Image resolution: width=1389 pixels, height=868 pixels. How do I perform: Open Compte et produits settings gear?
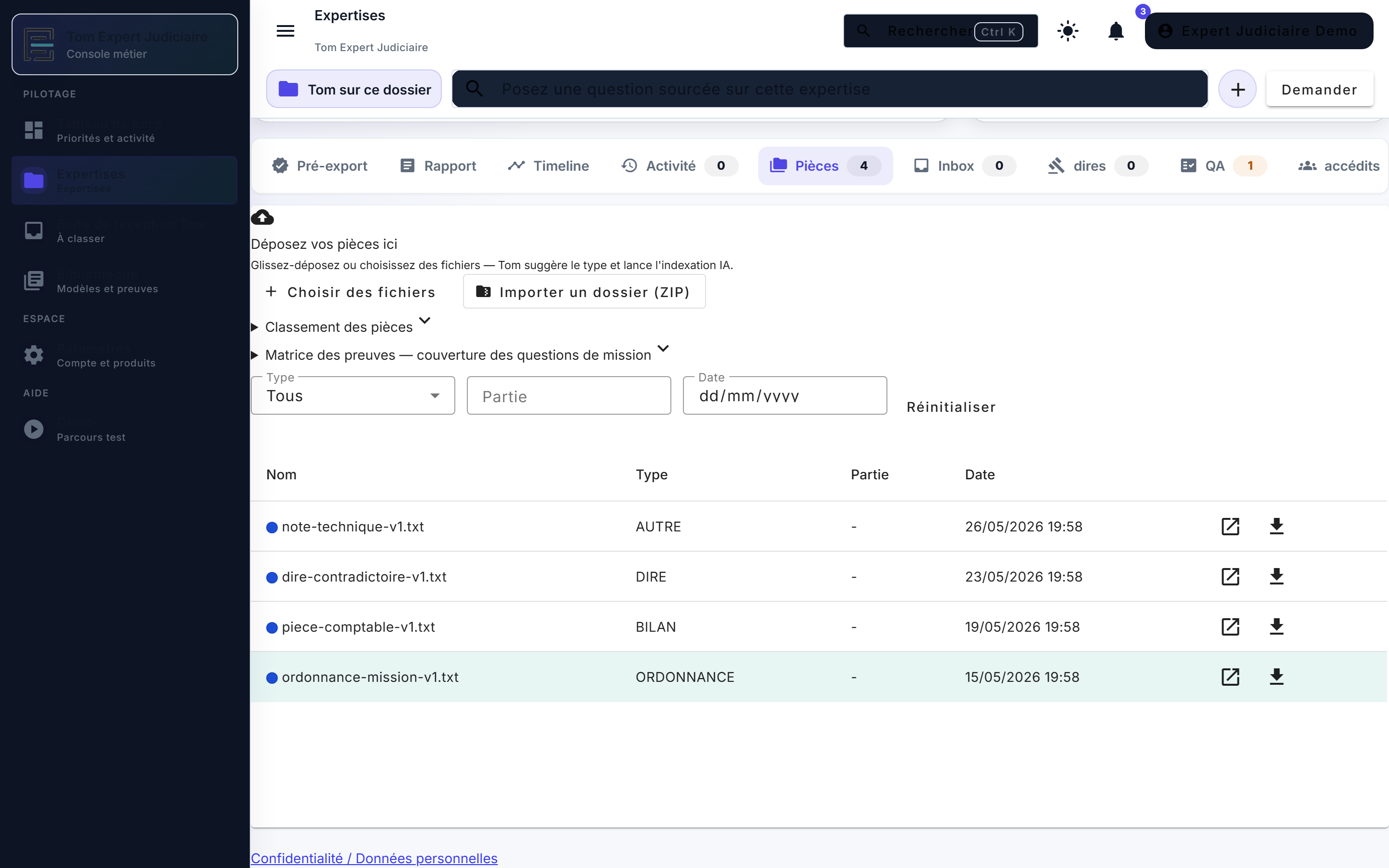[33, 355]
